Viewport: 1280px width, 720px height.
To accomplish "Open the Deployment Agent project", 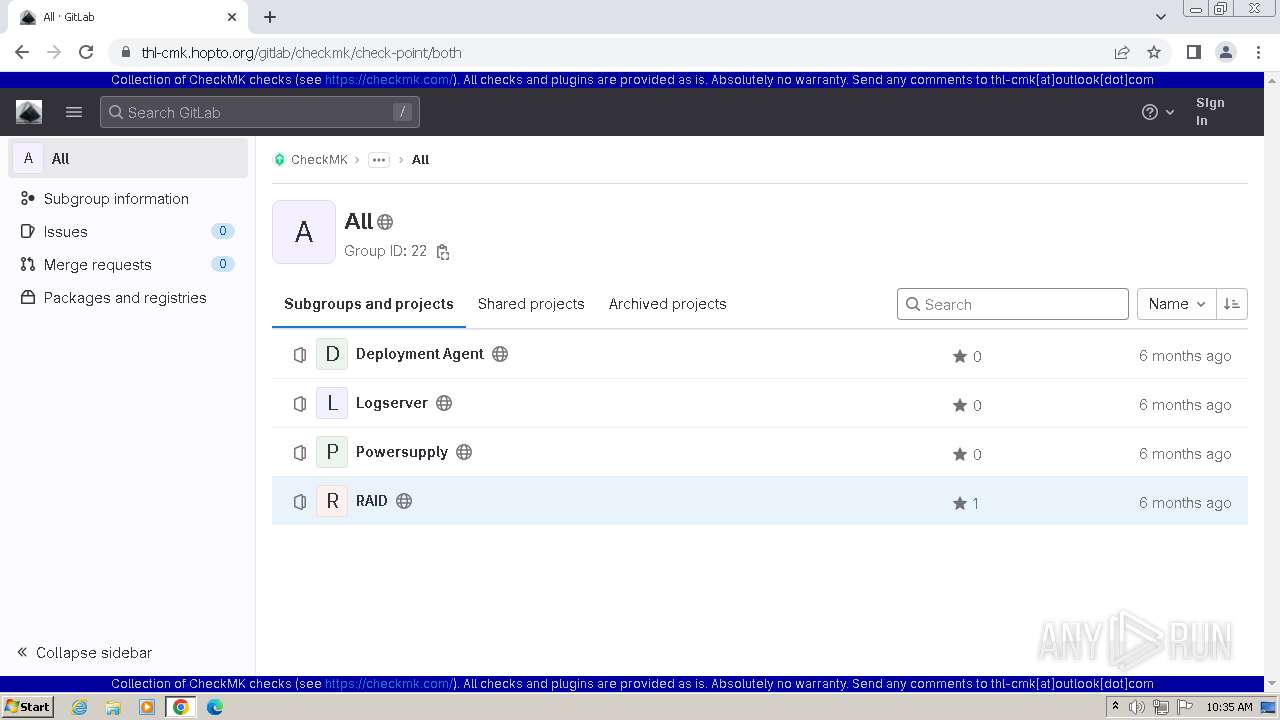I will [420, 354].
